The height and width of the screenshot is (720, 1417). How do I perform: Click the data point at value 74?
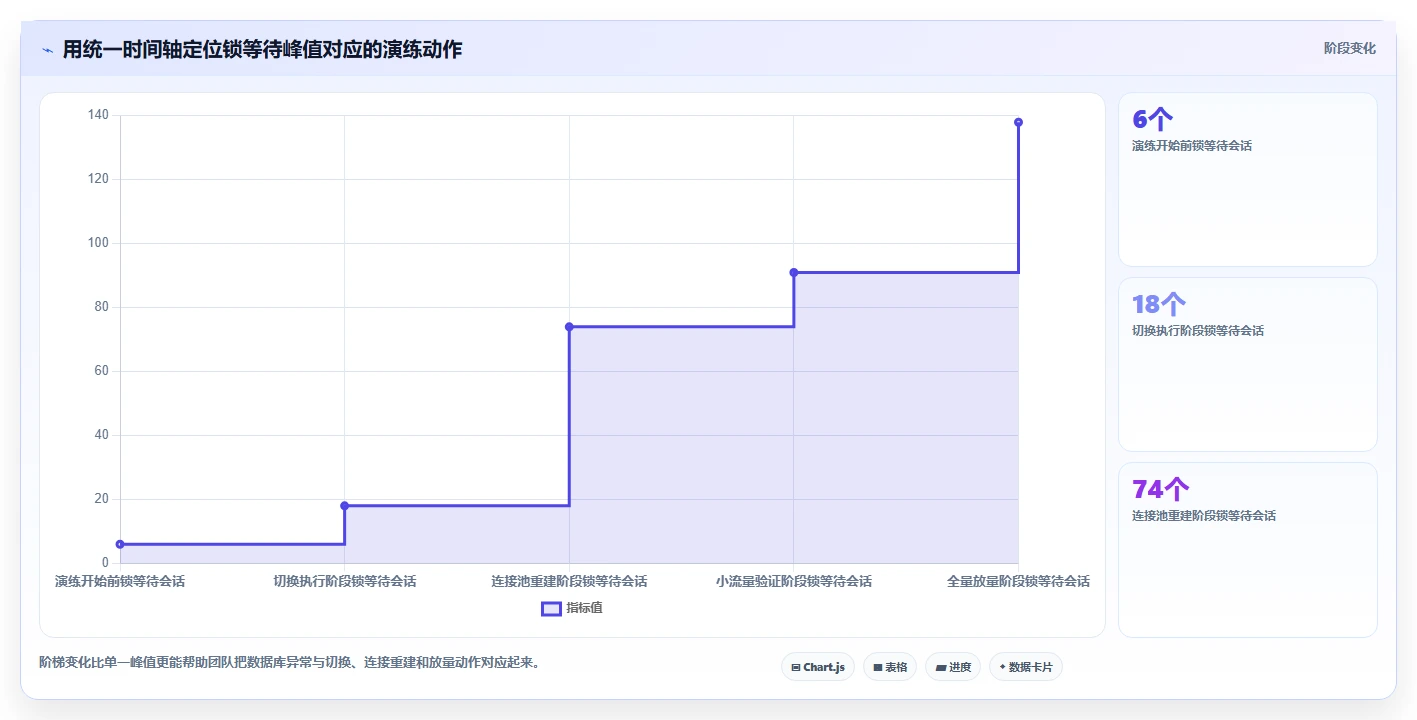(569, 327)
